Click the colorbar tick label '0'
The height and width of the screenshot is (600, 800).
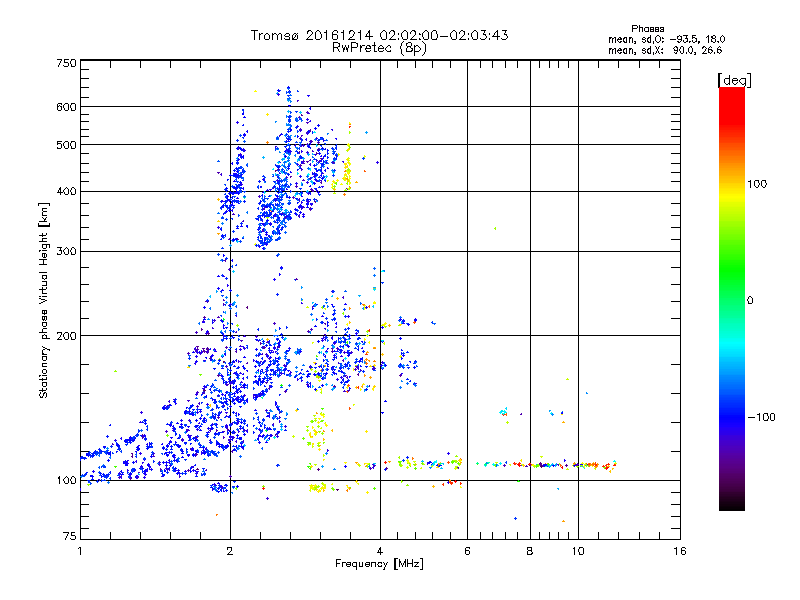[x=749, y=301]
